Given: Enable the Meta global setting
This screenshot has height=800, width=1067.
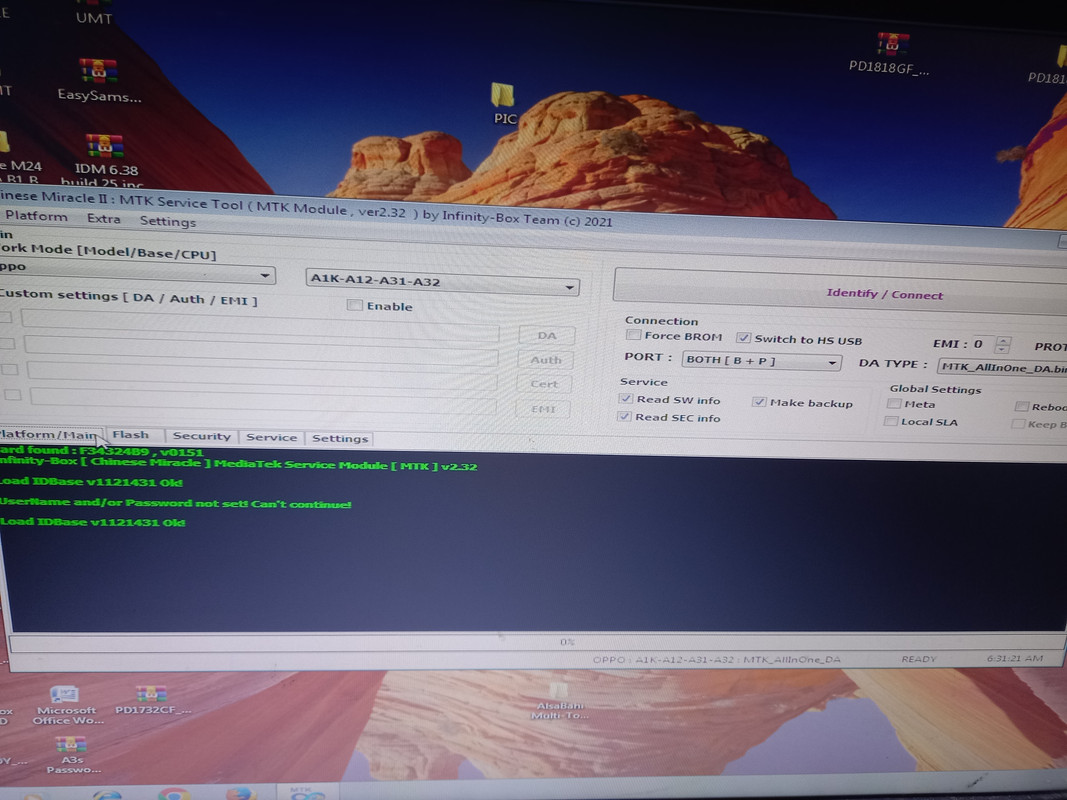Looking at the screenshot, I should 894,404.
